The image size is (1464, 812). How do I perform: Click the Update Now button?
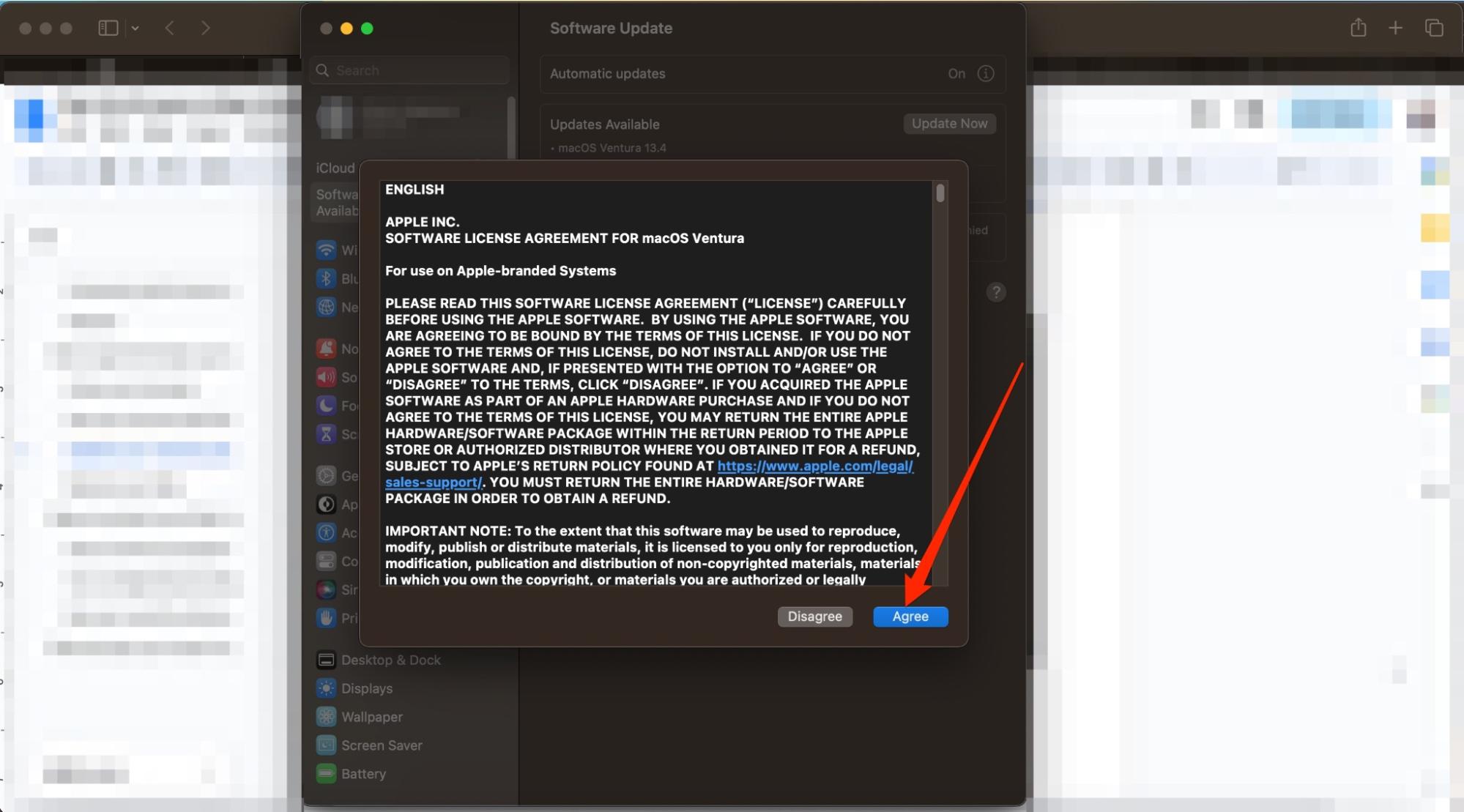(949, 124)
